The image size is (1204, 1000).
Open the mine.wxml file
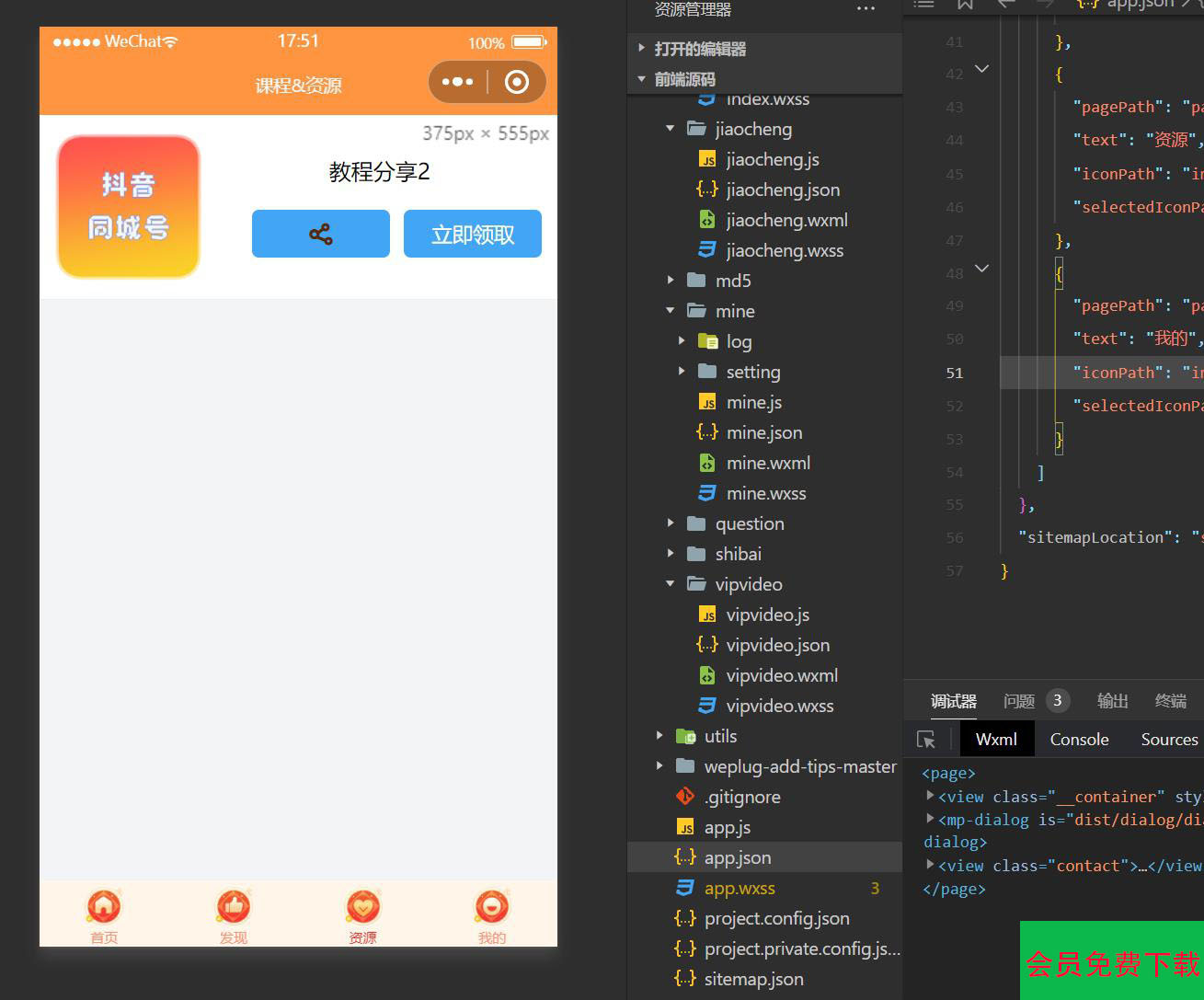click(768, 463)
